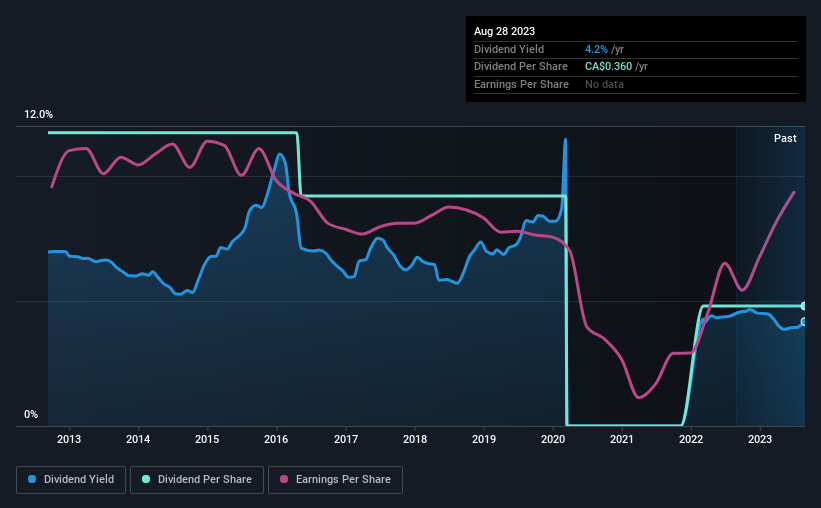821x508 pixels.
Task: Click the blue Dividend Yield legend dot
Action: [x=32, y=480]
